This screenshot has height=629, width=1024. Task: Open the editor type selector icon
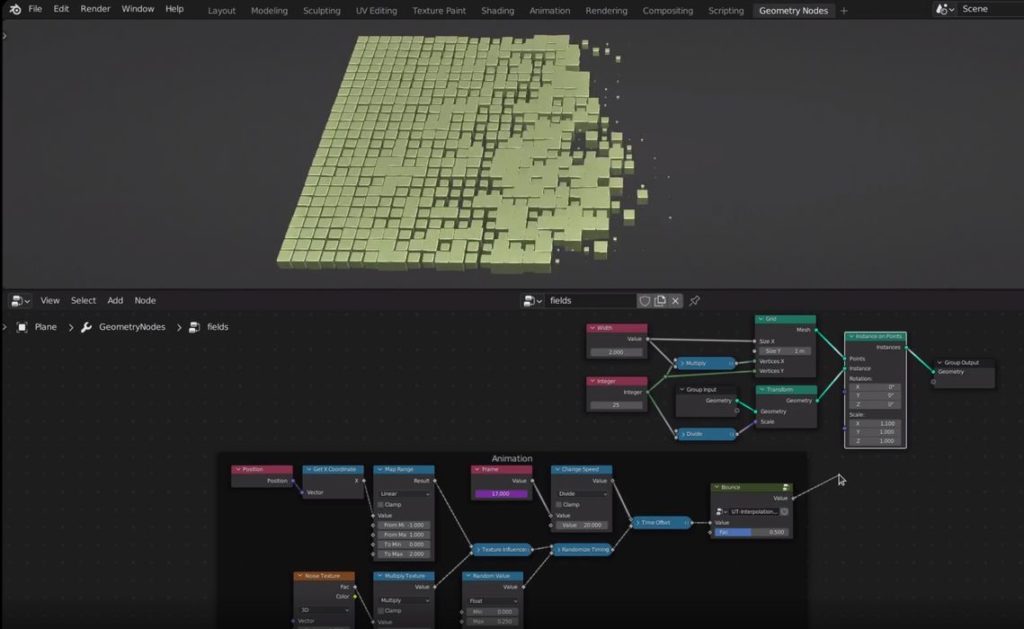click(x=20, y=300)
